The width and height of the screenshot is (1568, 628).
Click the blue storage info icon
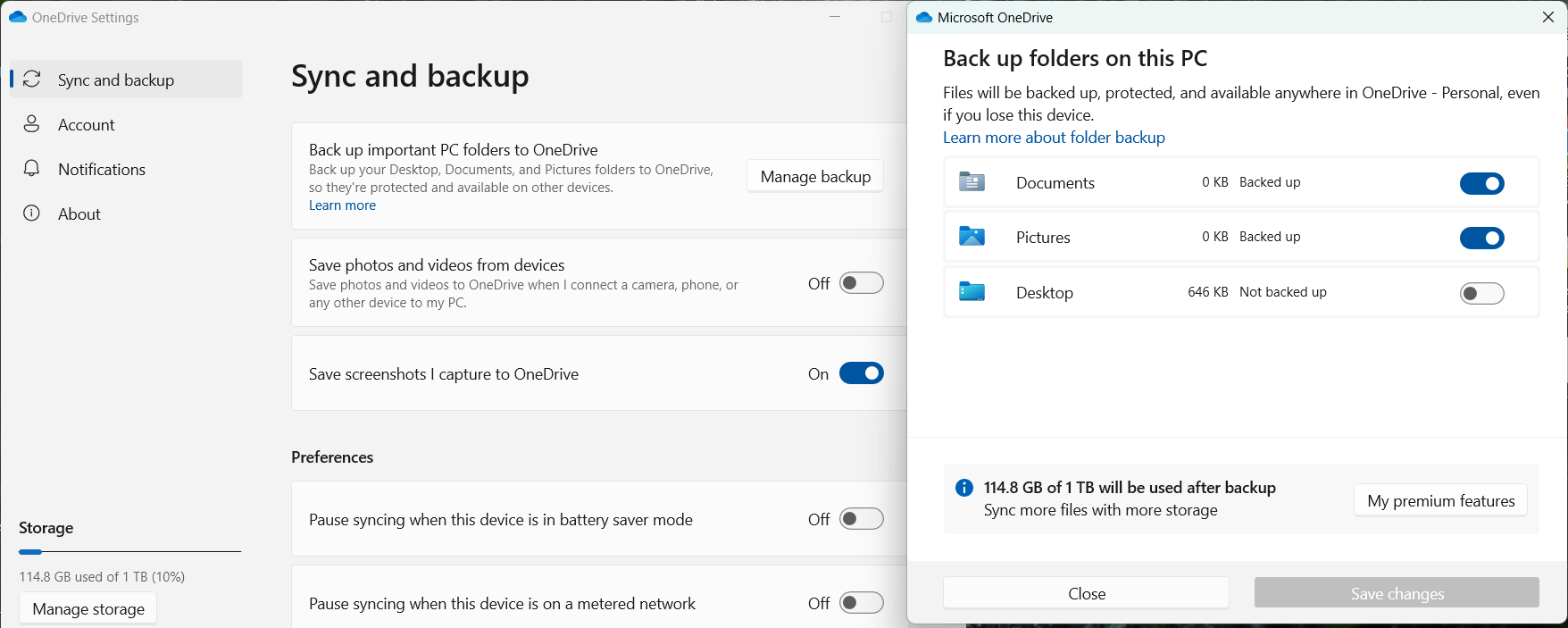pyautogui.click(x=964, y=488)
